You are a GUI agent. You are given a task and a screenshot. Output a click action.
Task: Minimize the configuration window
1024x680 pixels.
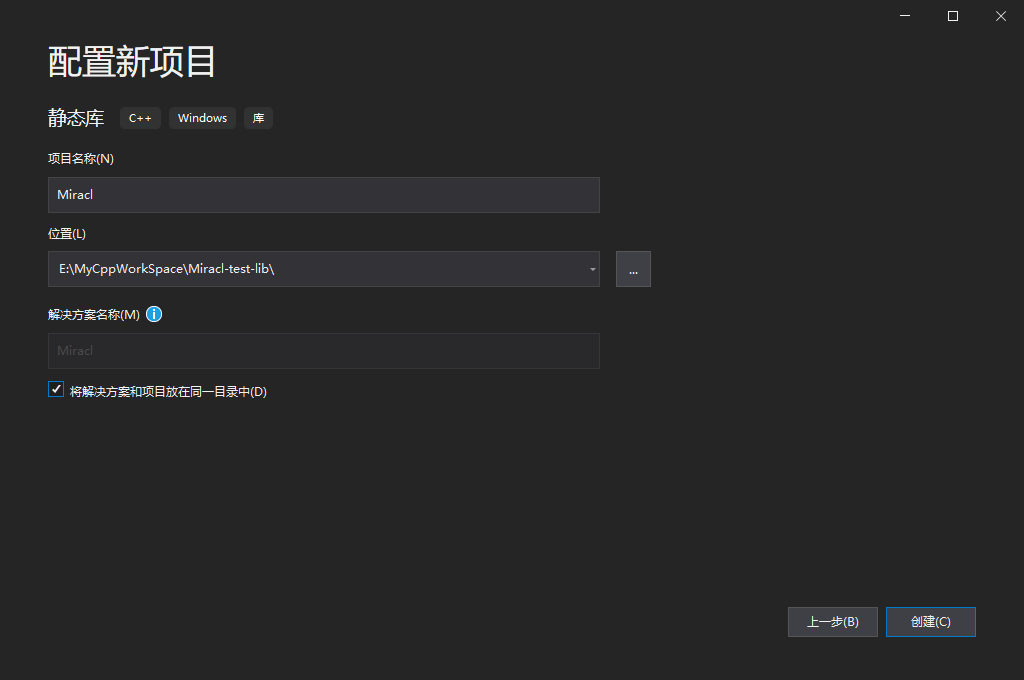point(904,16)
